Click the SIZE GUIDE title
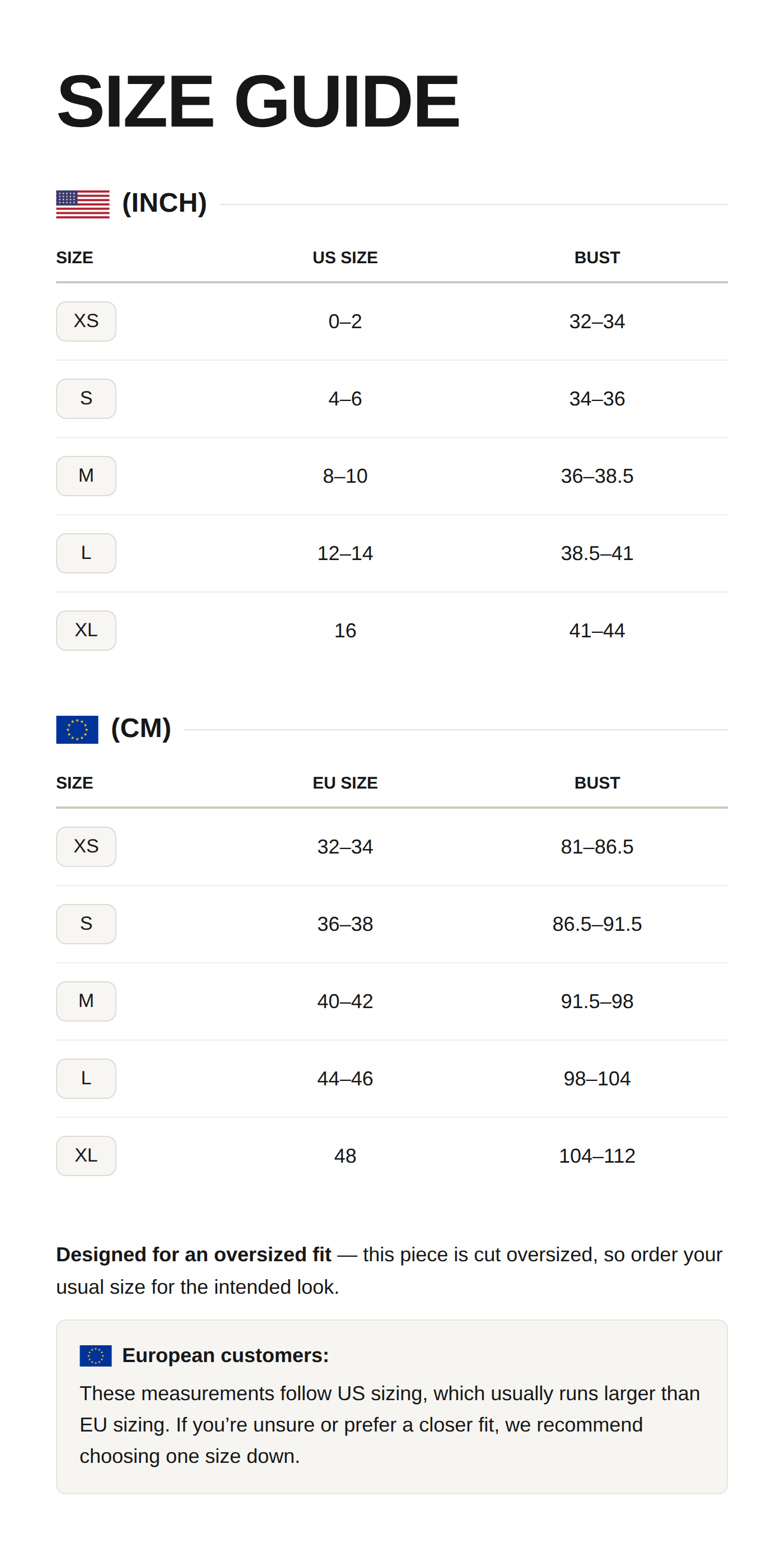Image resolution: width=784 pixels, height=1548 pixels. [258, 101]
